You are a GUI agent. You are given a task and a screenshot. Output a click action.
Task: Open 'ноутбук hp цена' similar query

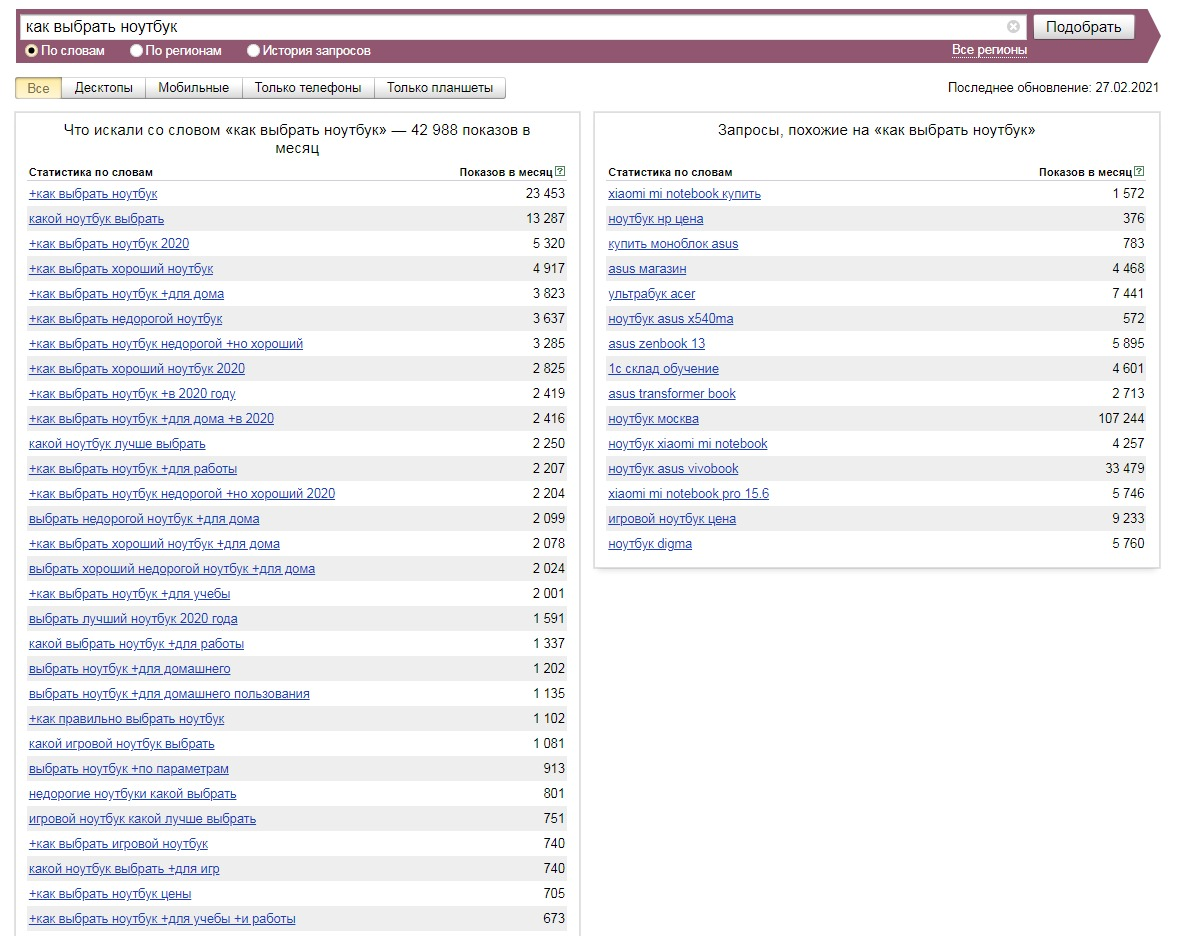tap(656, 219)
